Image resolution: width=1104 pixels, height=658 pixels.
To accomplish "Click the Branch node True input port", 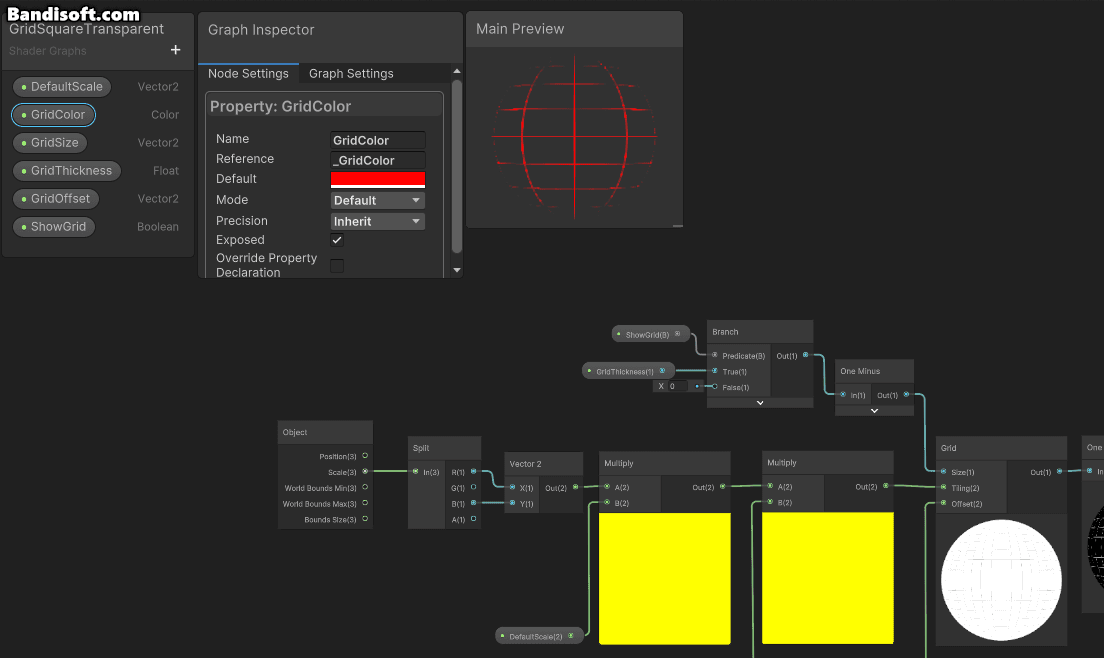I will [715, 371].
